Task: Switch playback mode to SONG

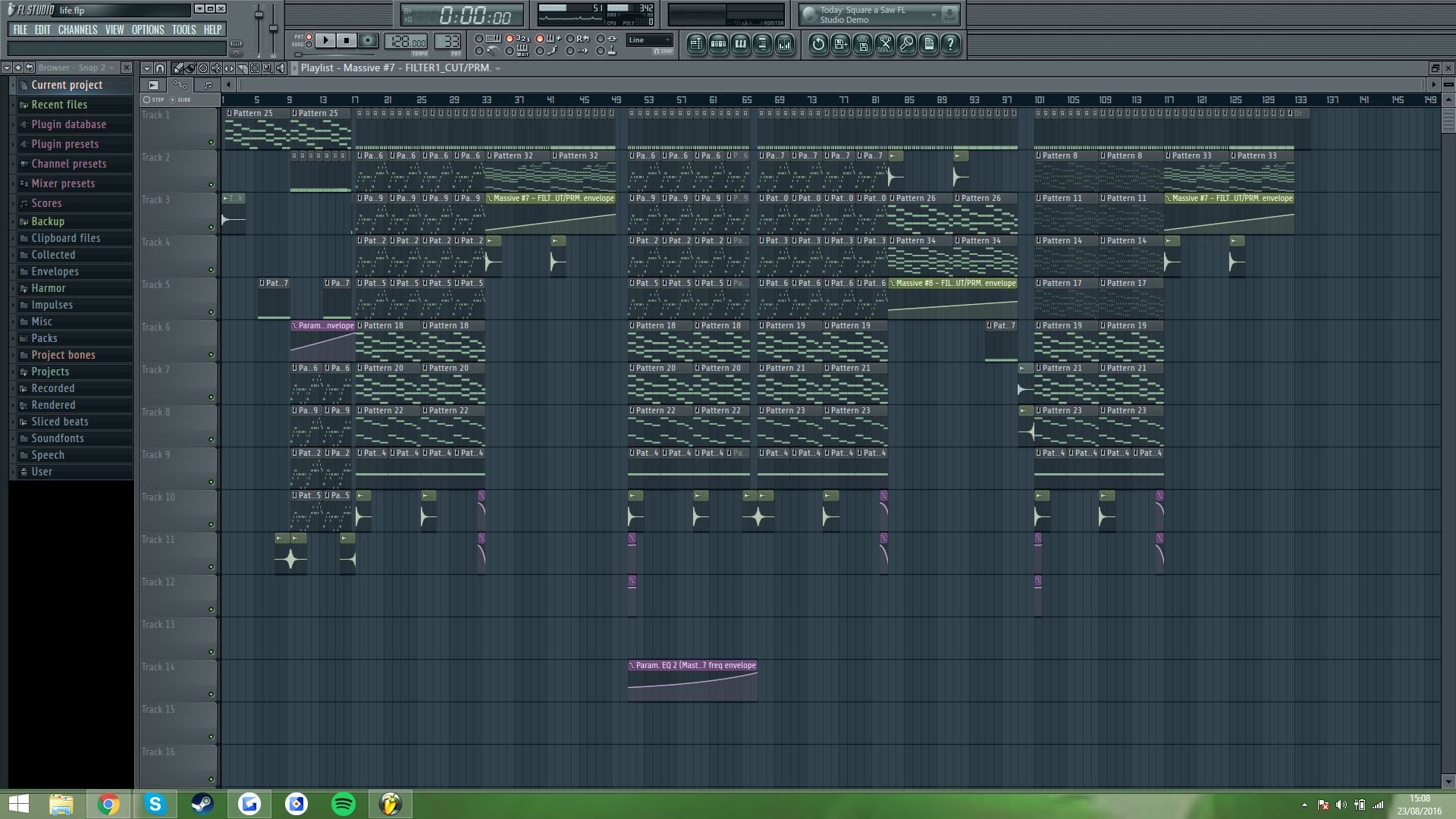Action: (309, 45)
